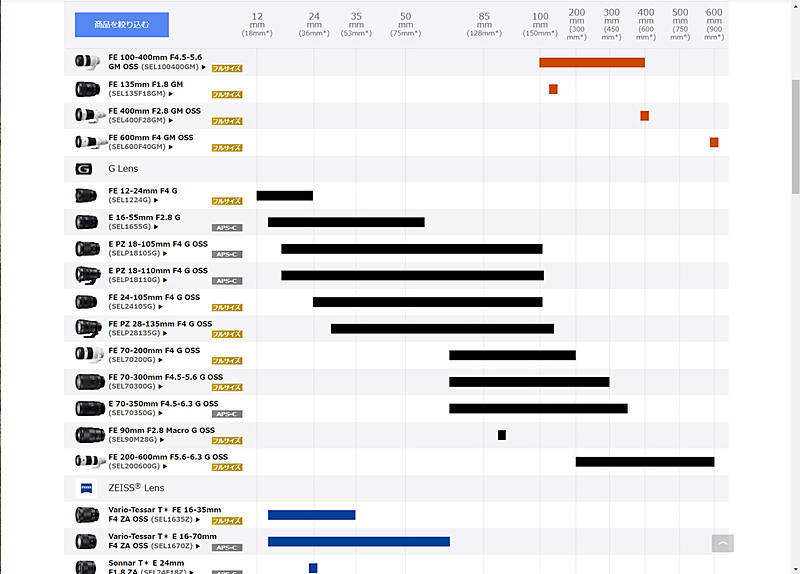Click the Vario-Tessar E 16-70mm lens thumbnail

click(x=86, y=541)
